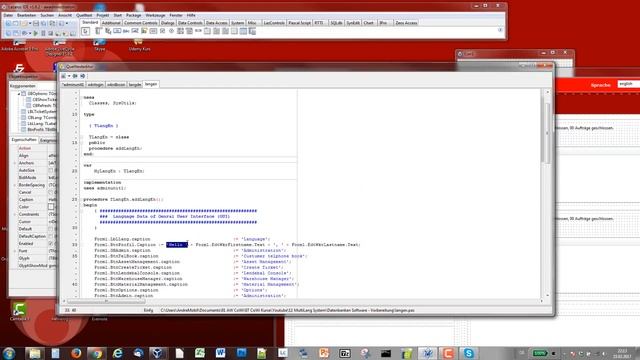The height and width of the screenshot is (360, 640).
Task: Collapse the GBOptions tree node
Action: [19, 93]
